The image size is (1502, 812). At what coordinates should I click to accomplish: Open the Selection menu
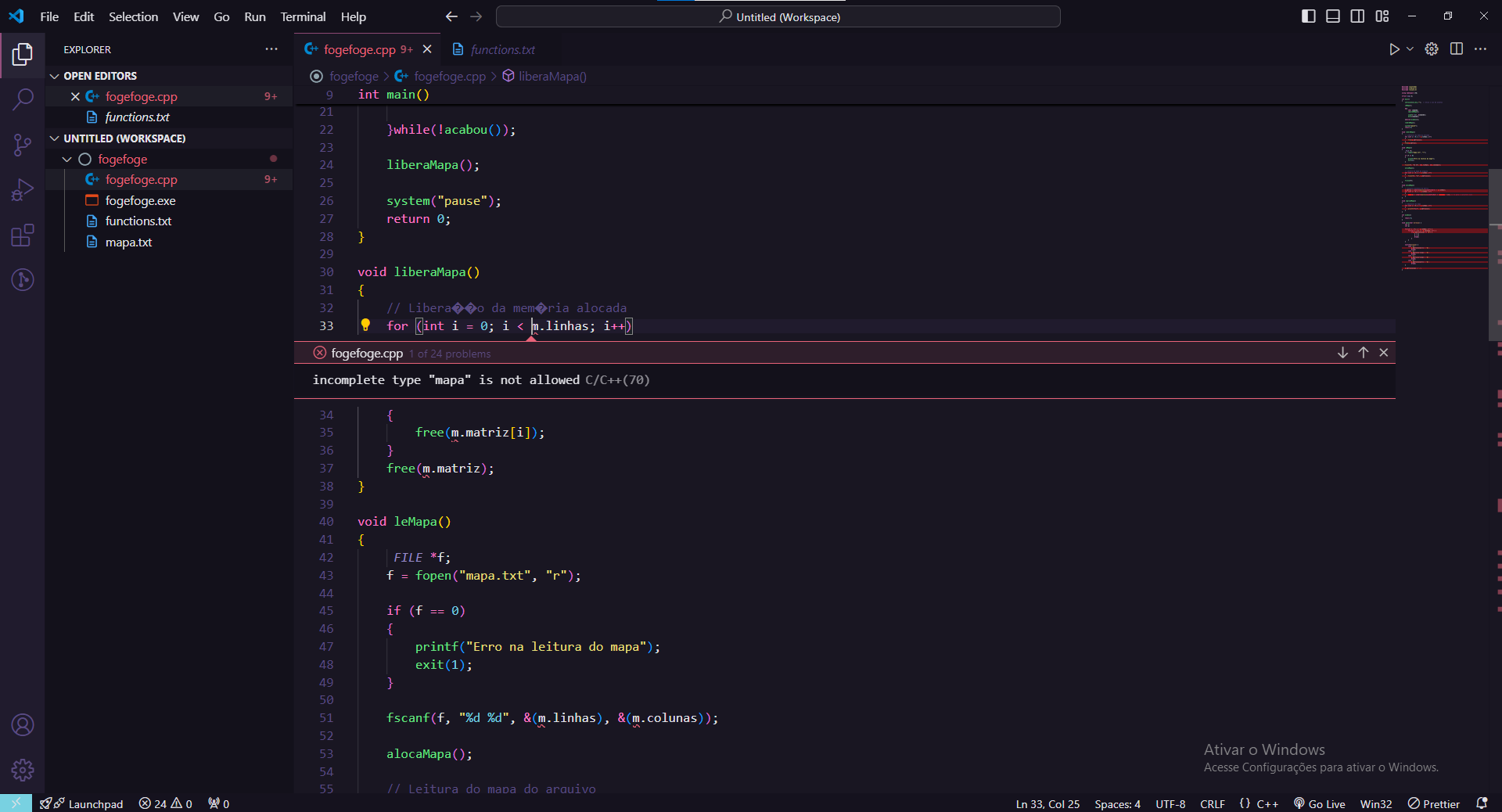click(133, 16)
